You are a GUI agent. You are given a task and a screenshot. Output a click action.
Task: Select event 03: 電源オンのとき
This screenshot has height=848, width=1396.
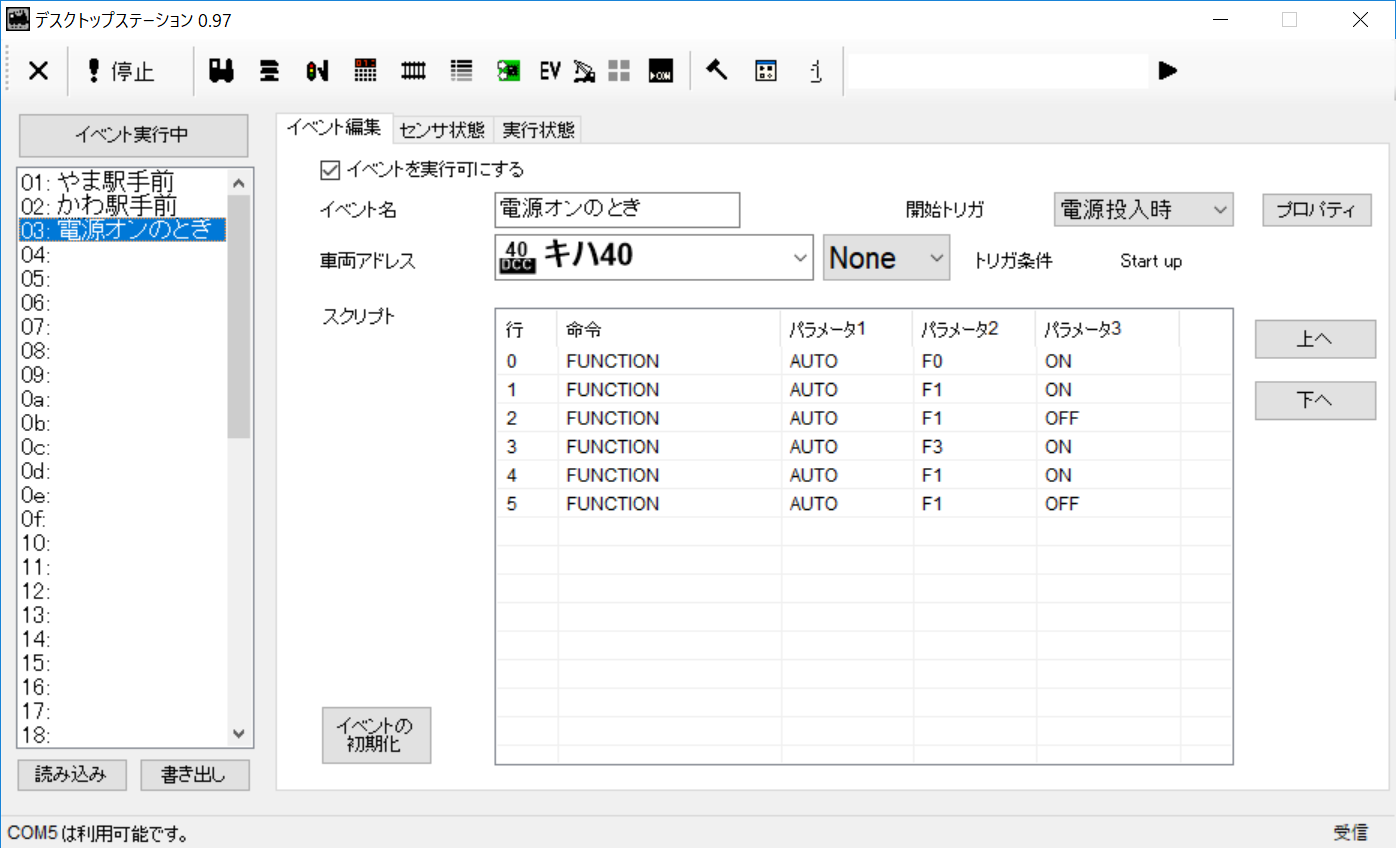pyautogui.click(x=122, y=230)
